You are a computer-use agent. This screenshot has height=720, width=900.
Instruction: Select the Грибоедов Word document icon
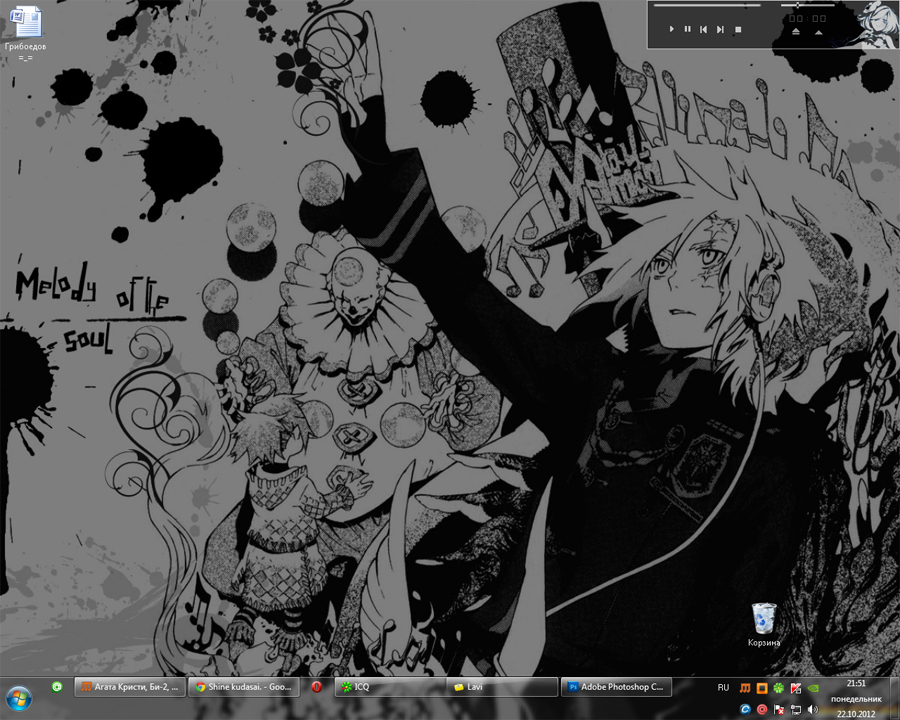pos(25,32)
